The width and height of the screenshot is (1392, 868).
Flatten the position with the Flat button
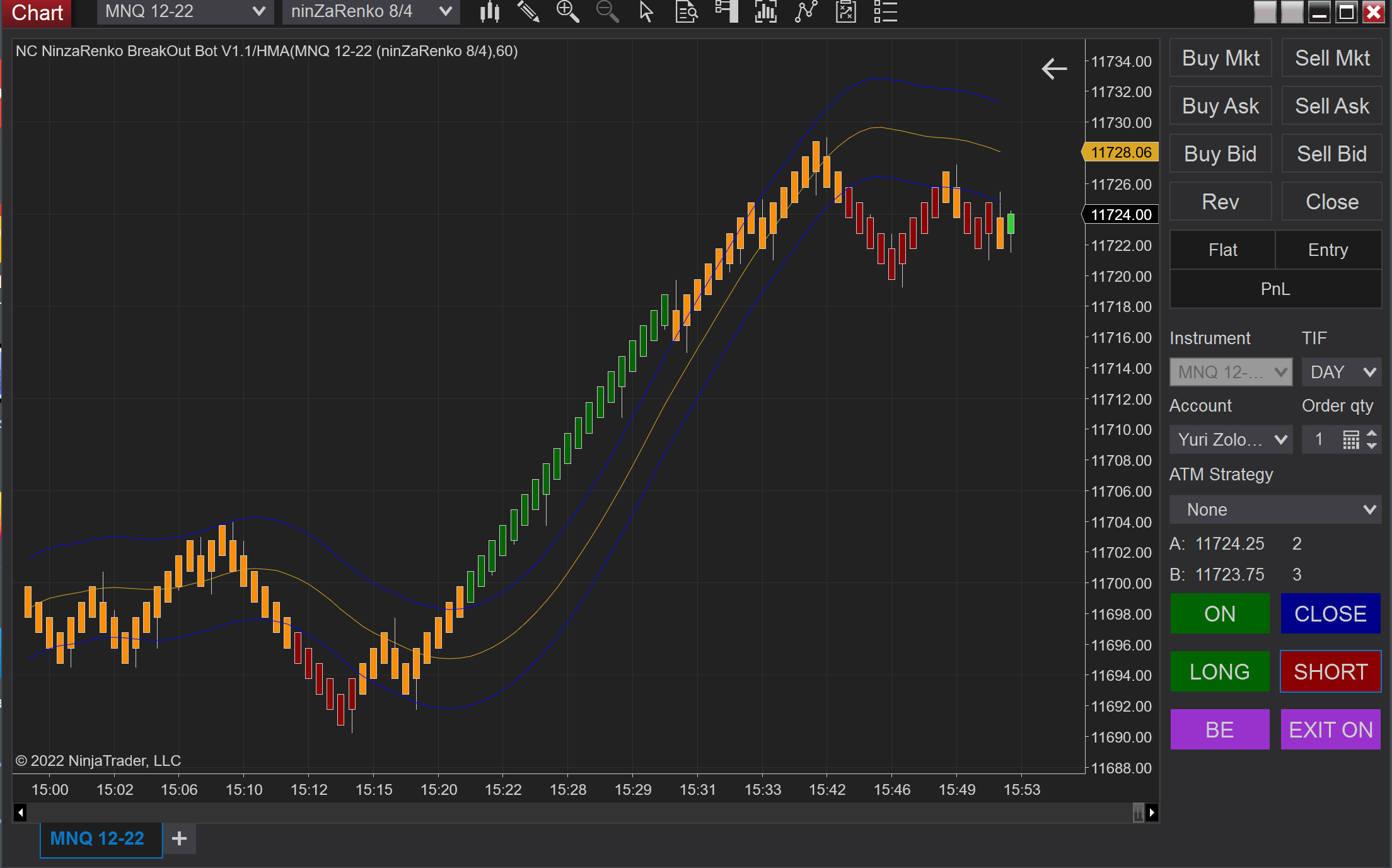pyautogui.click(x=1222, y=250)
